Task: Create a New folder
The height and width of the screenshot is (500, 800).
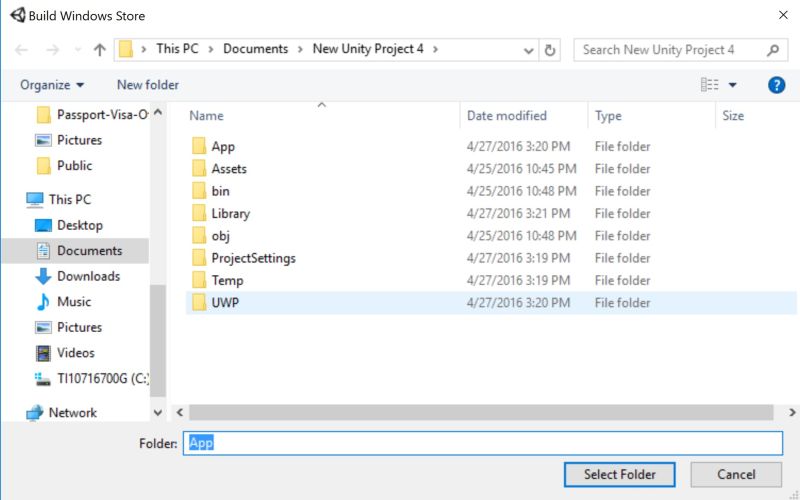Action: (x=148, y=85)
